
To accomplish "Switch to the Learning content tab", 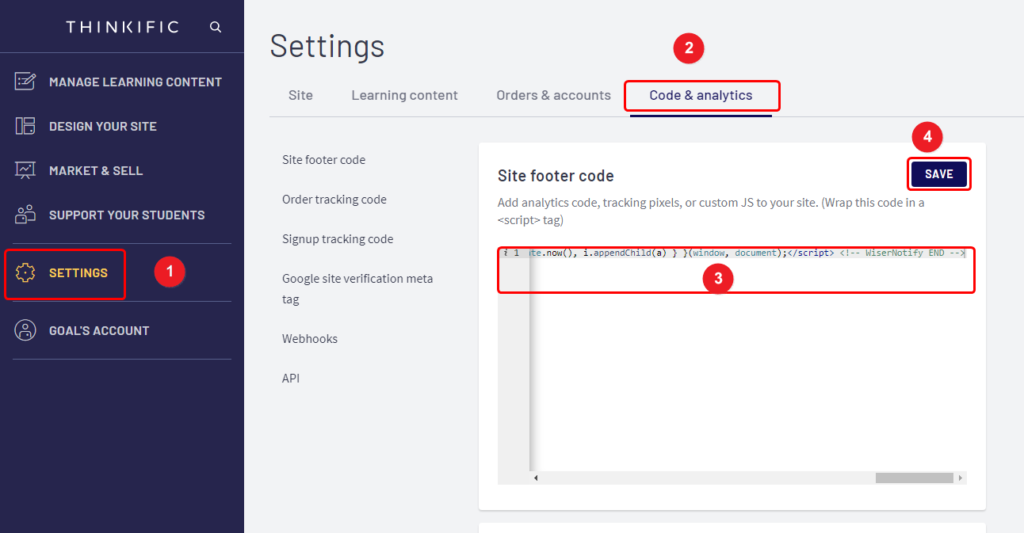I will point(404,95).
